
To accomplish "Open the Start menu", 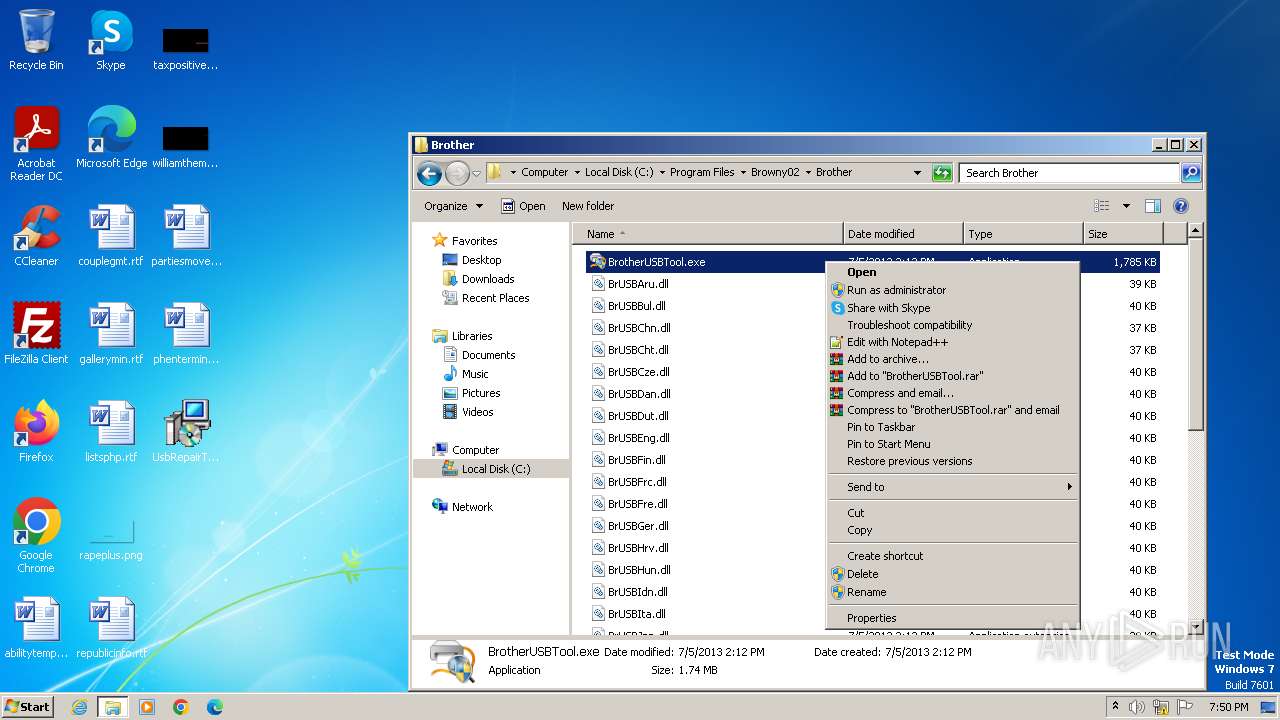I will pos(27,707).
